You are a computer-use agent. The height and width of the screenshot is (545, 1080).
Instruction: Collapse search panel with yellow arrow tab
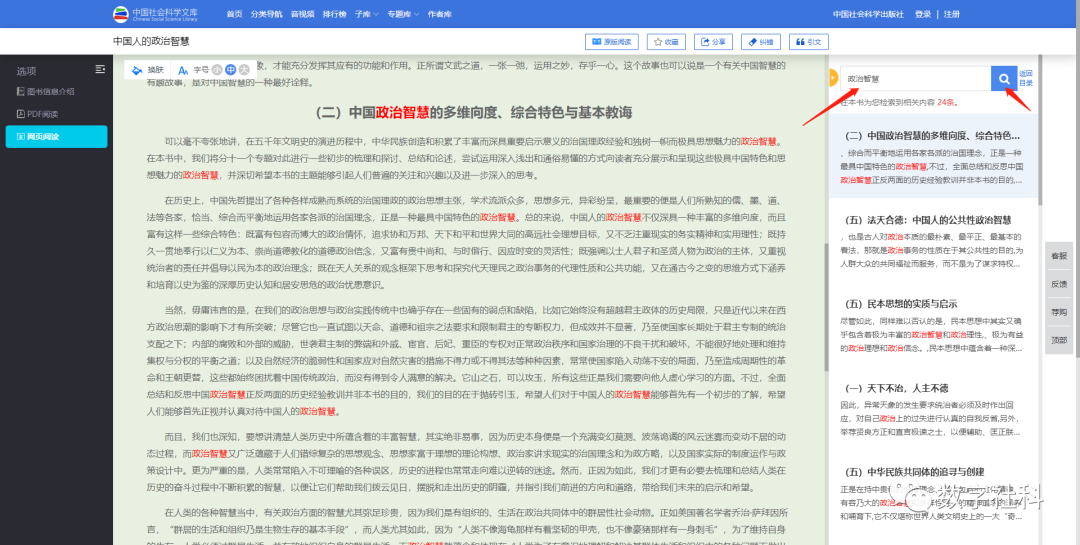coord(832,78)
